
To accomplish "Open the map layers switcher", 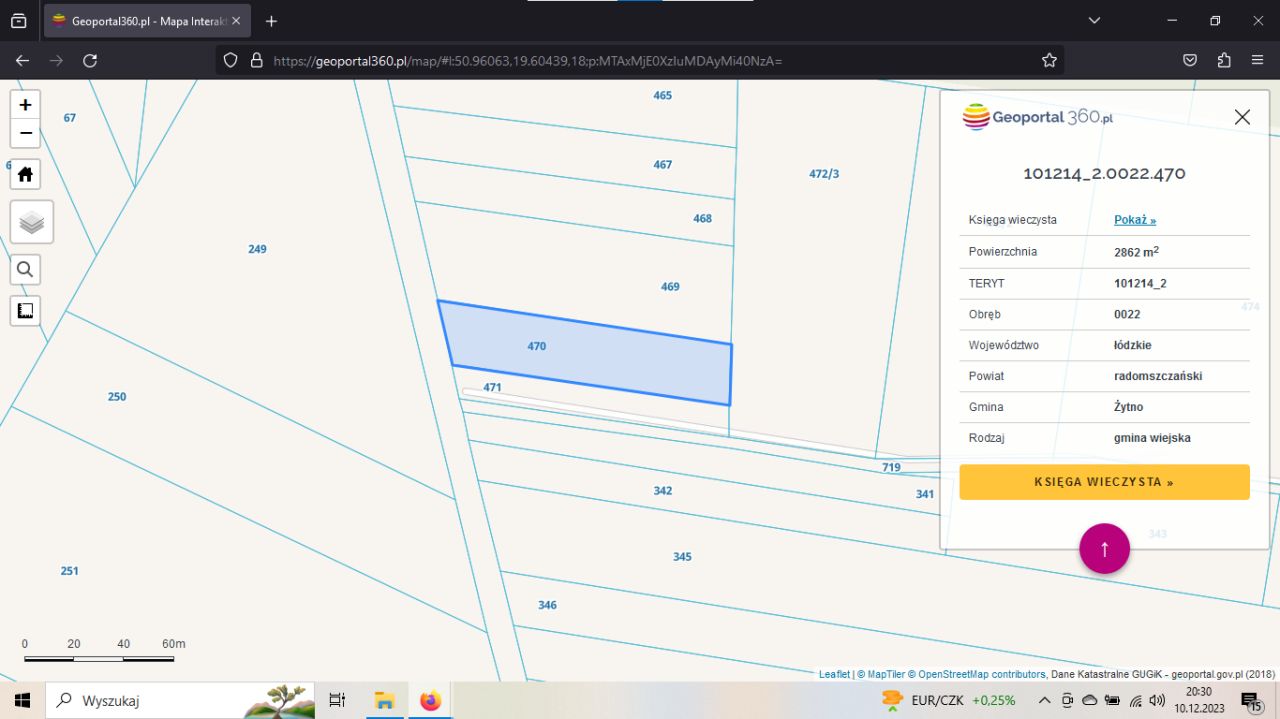I will coord(31,222).
